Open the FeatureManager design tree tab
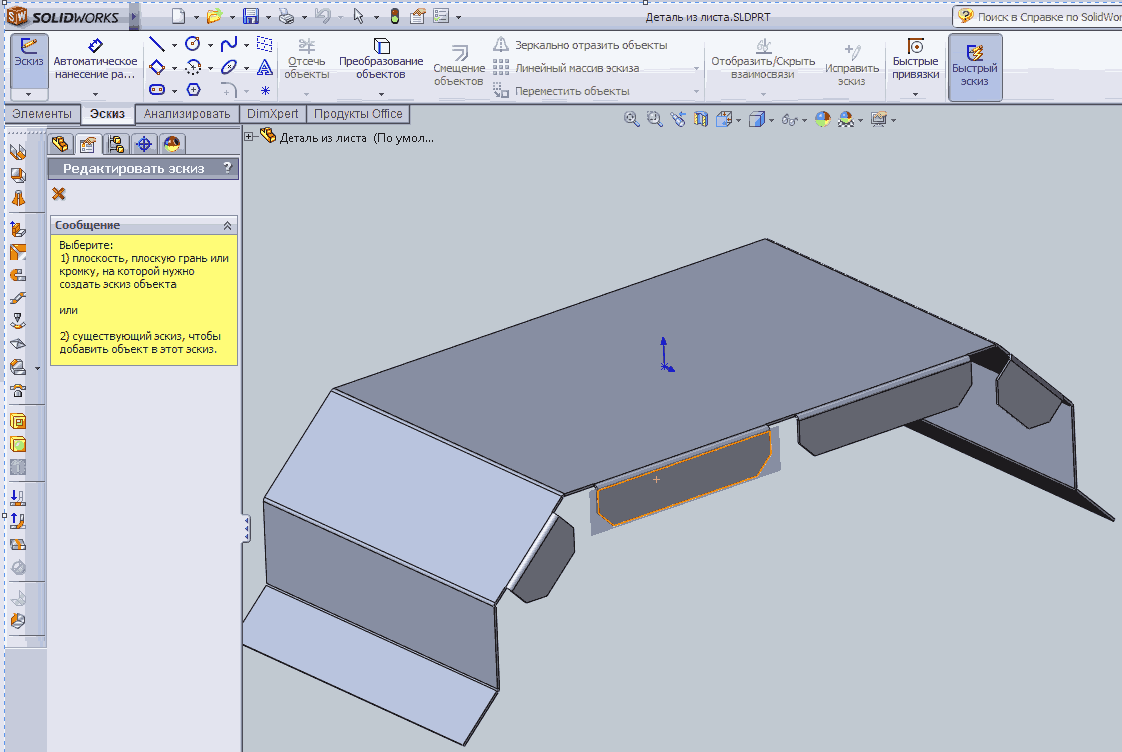 pos(60,145)
